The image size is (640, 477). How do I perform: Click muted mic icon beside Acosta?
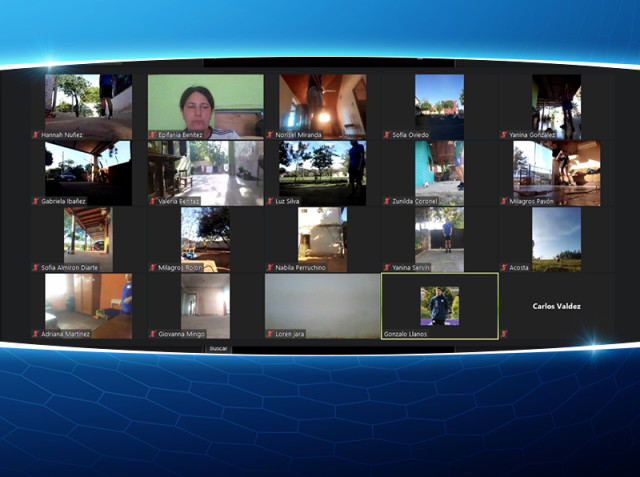(504, 268)
